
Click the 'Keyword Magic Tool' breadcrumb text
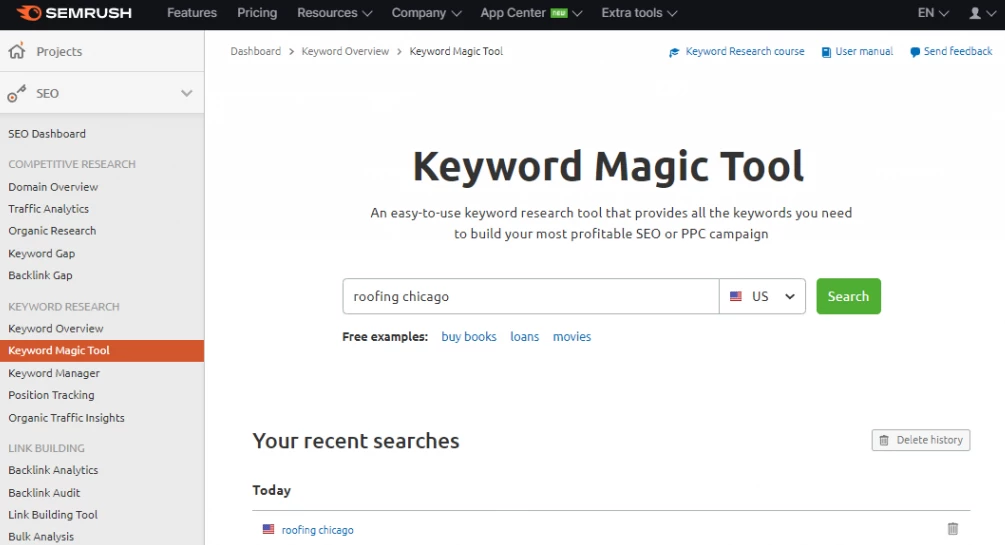click(456, 51)
